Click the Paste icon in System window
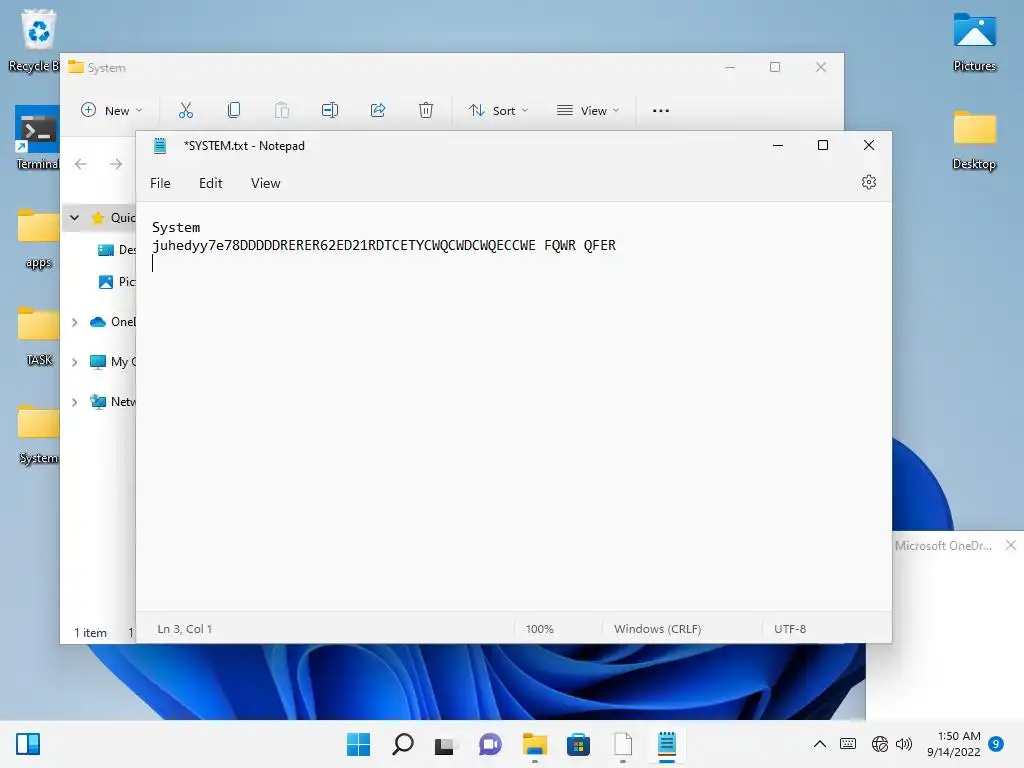 tap(281, 110)
